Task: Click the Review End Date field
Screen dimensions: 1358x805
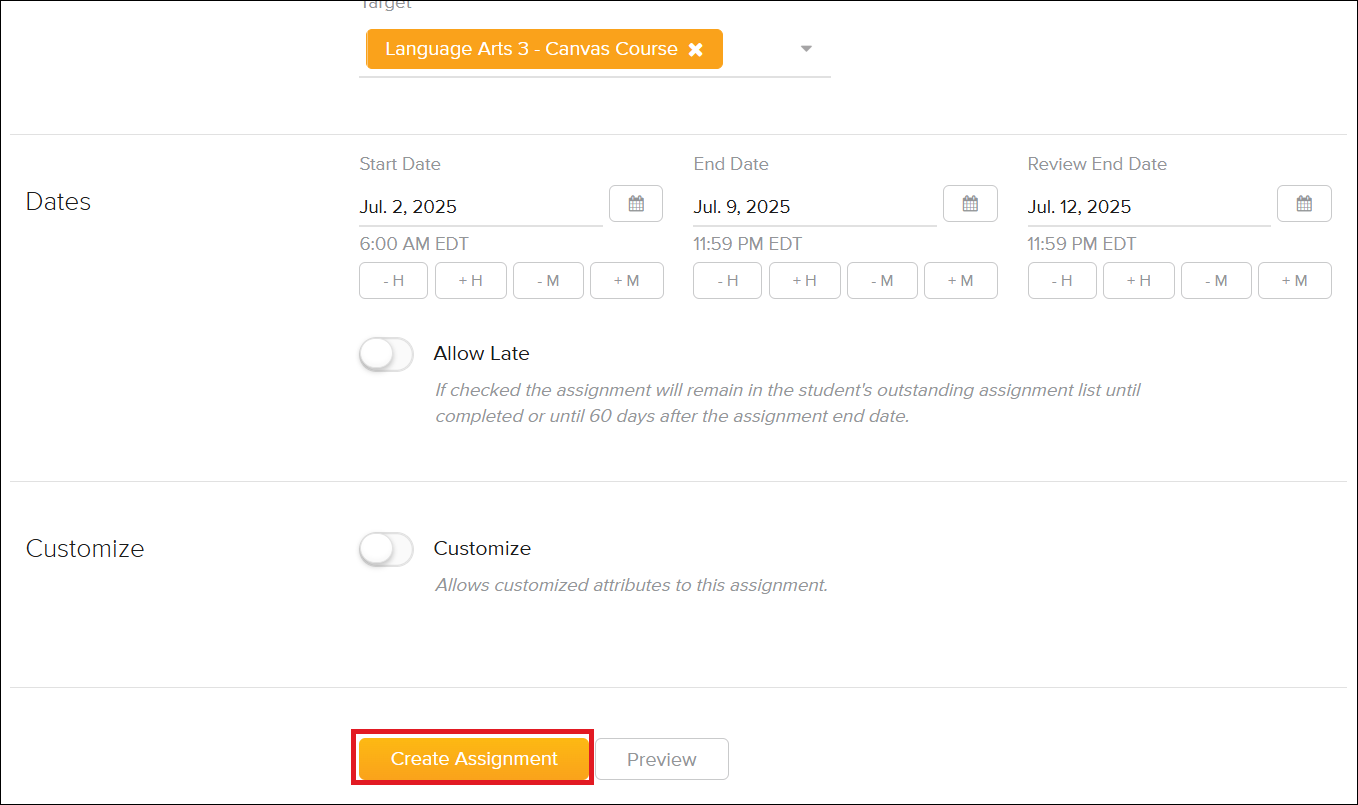Action: pyautogui.click(x=1120, y=206)
